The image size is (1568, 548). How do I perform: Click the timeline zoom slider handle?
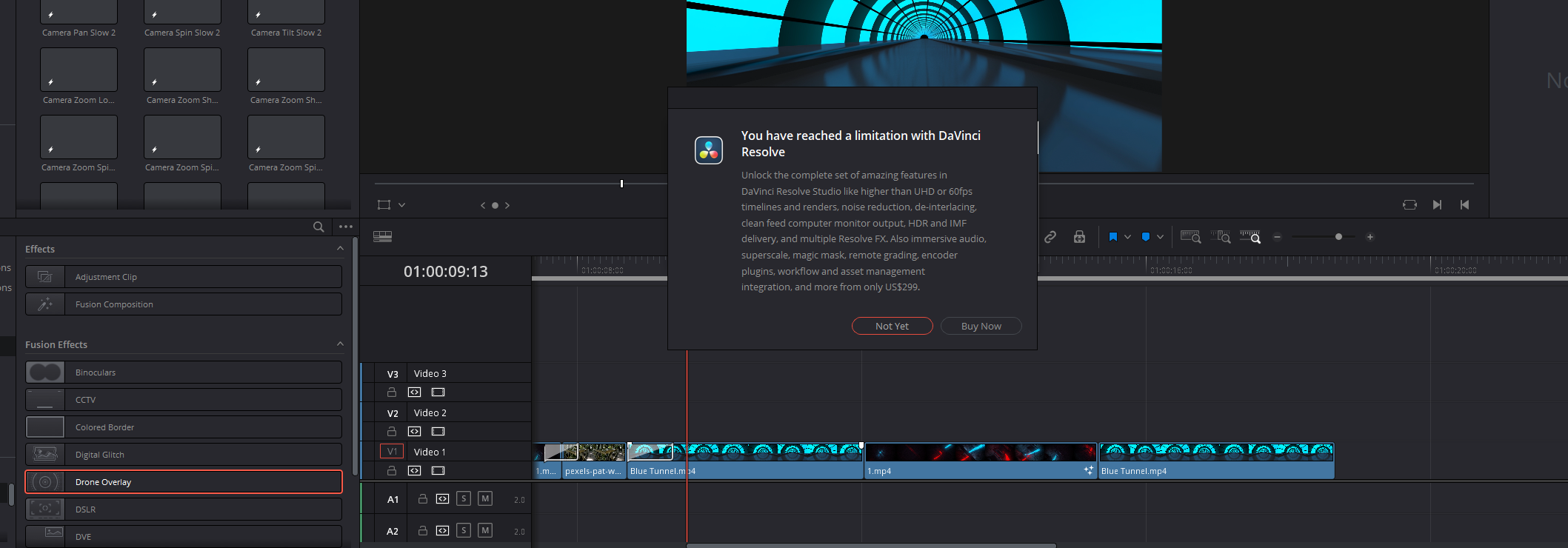coord(1338,237)
